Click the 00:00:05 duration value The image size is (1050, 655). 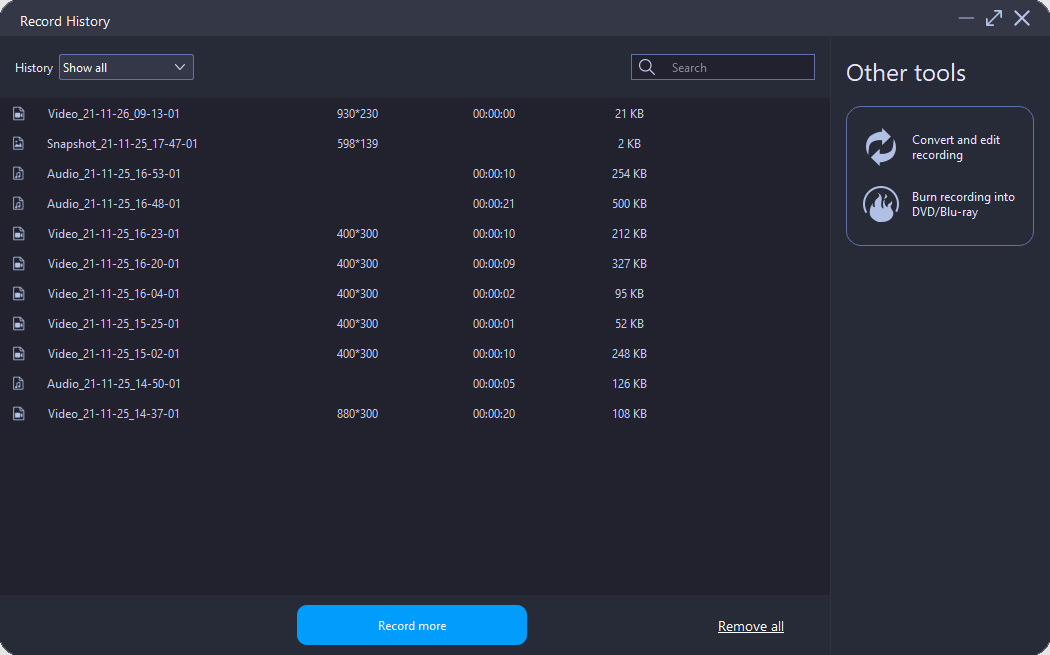[x=494, y=384]
